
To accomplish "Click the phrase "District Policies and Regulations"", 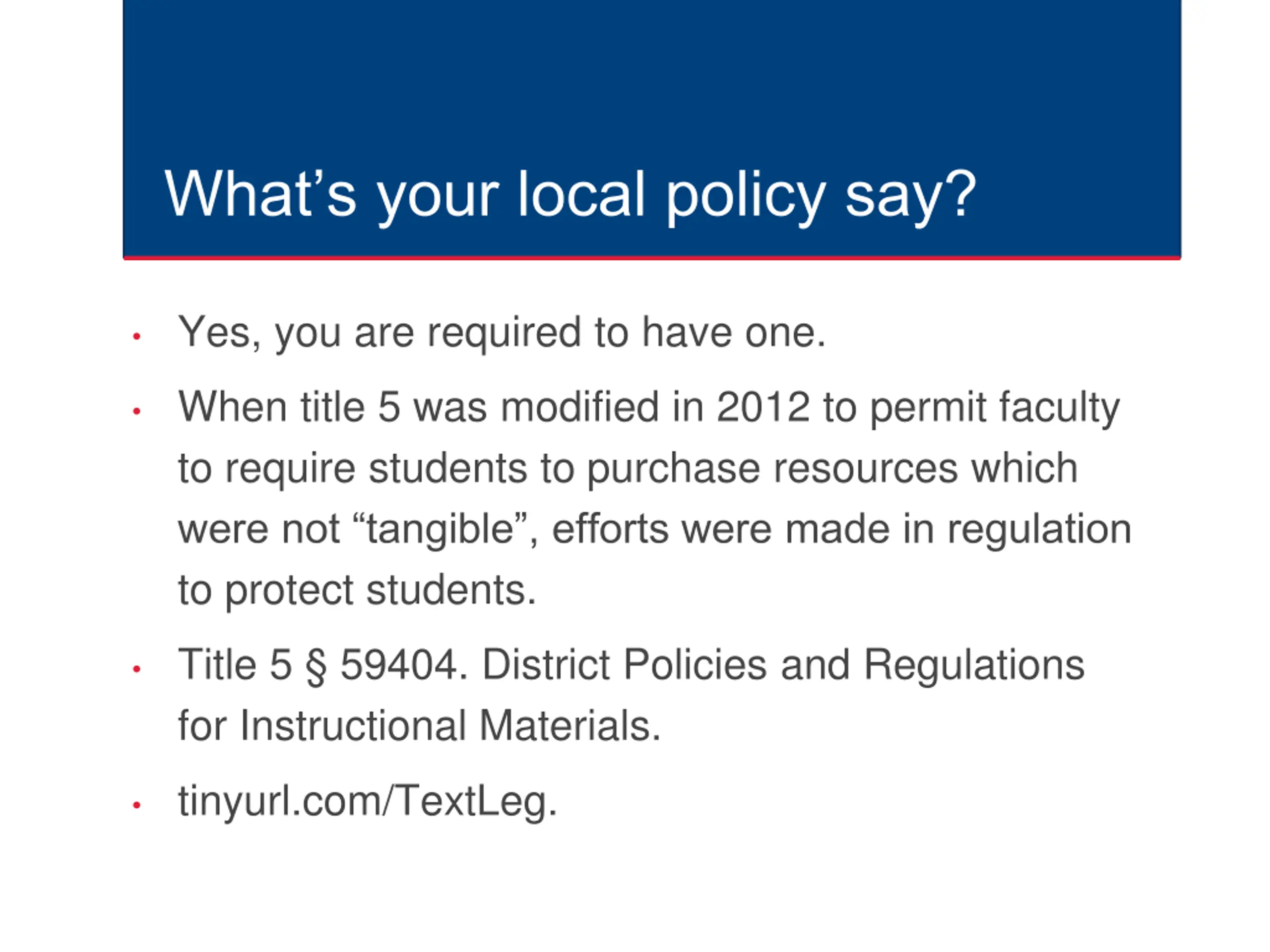I will click(x=783, y=665).
